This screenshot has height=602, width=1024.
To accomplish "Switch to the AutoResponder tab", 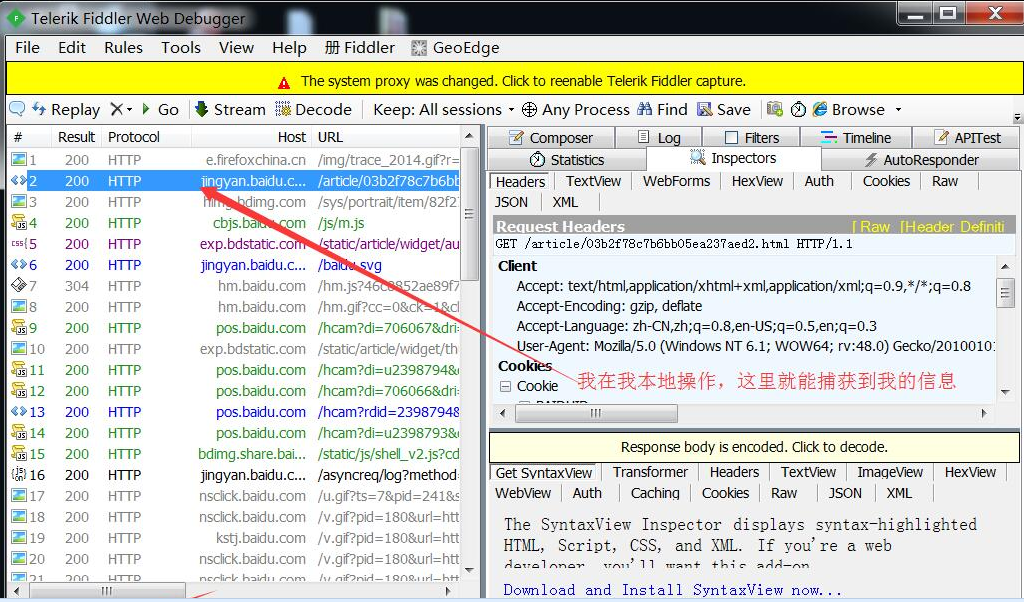I will point(921,160).
